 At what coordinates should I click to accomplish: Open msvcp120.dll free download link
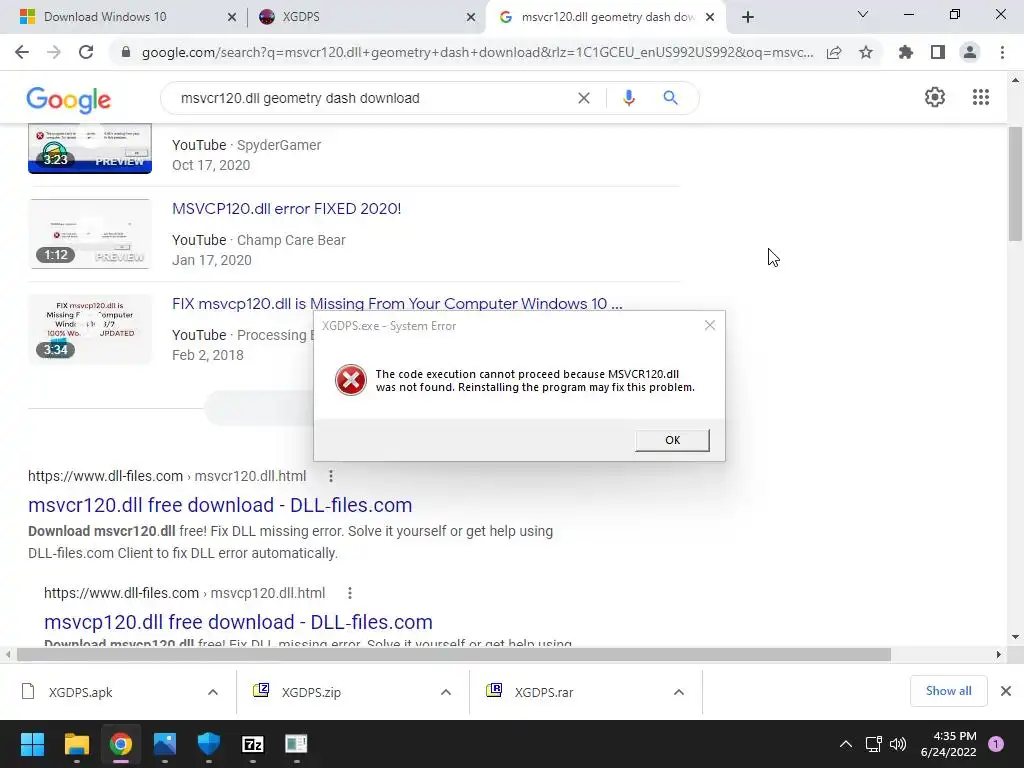[238, 622]
